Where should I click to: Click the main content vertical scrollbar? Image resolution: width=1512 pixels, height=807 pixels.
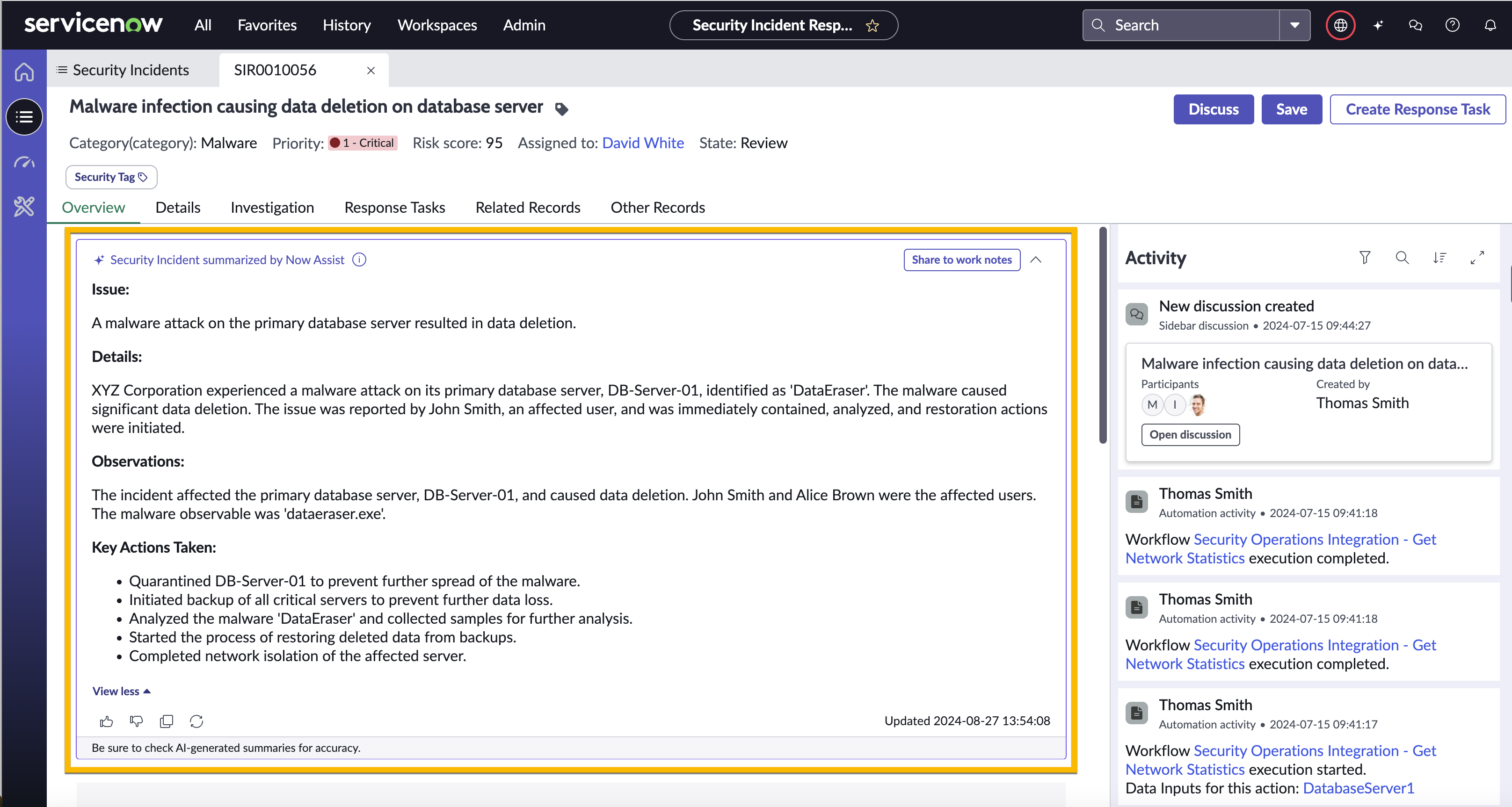click(1103, 335)
